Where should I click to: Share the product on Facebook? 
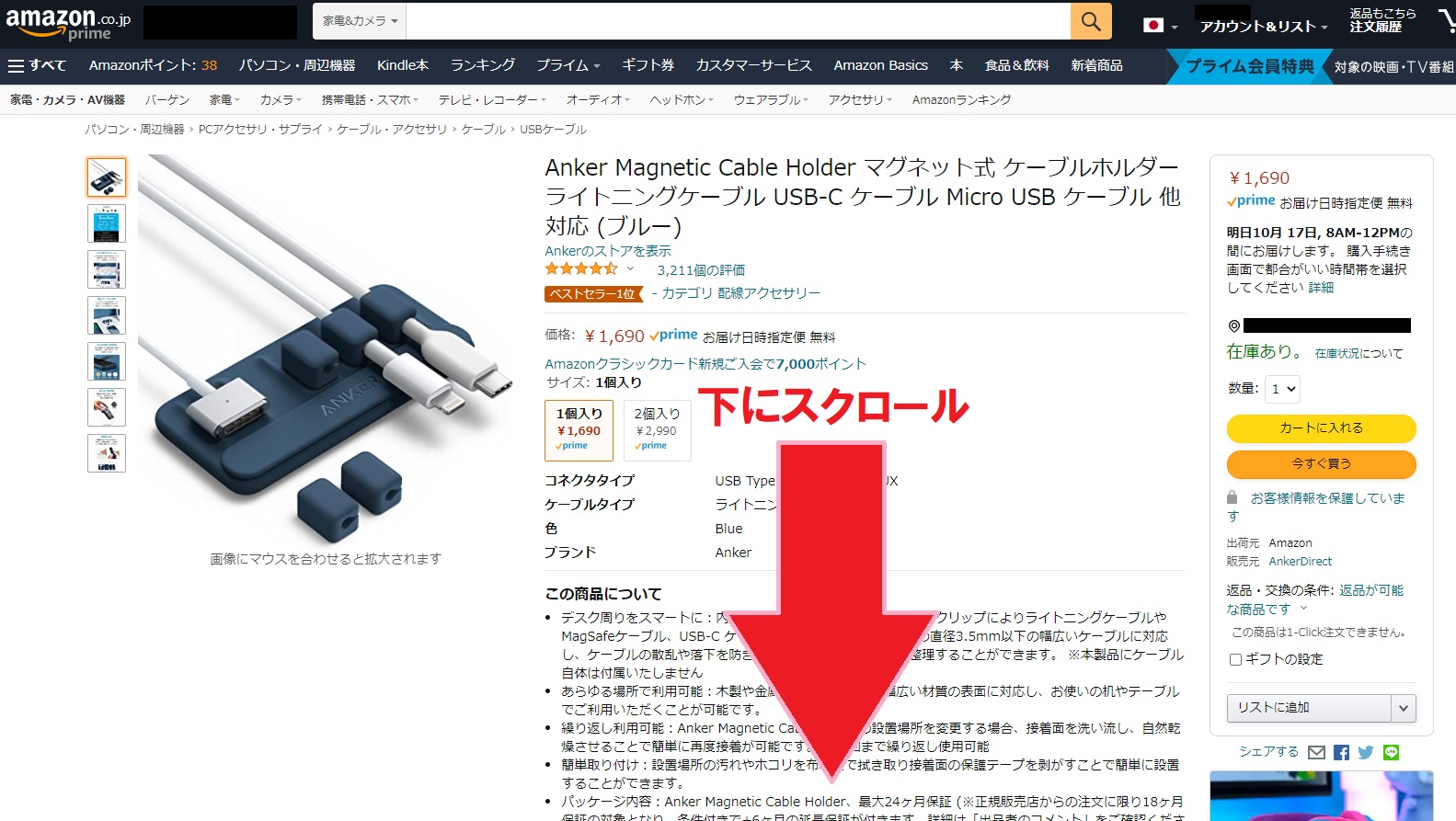point(1341,752)
